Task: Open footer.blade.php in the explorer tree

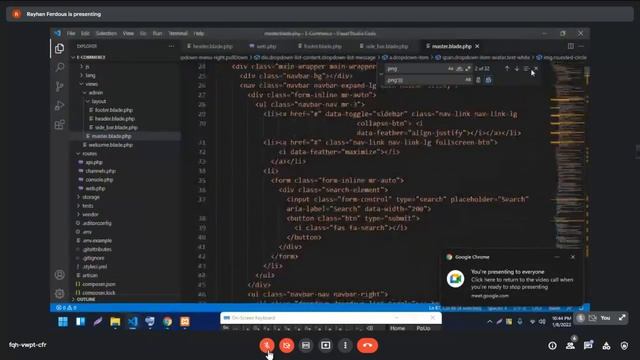Action: [x=113, y=110]
